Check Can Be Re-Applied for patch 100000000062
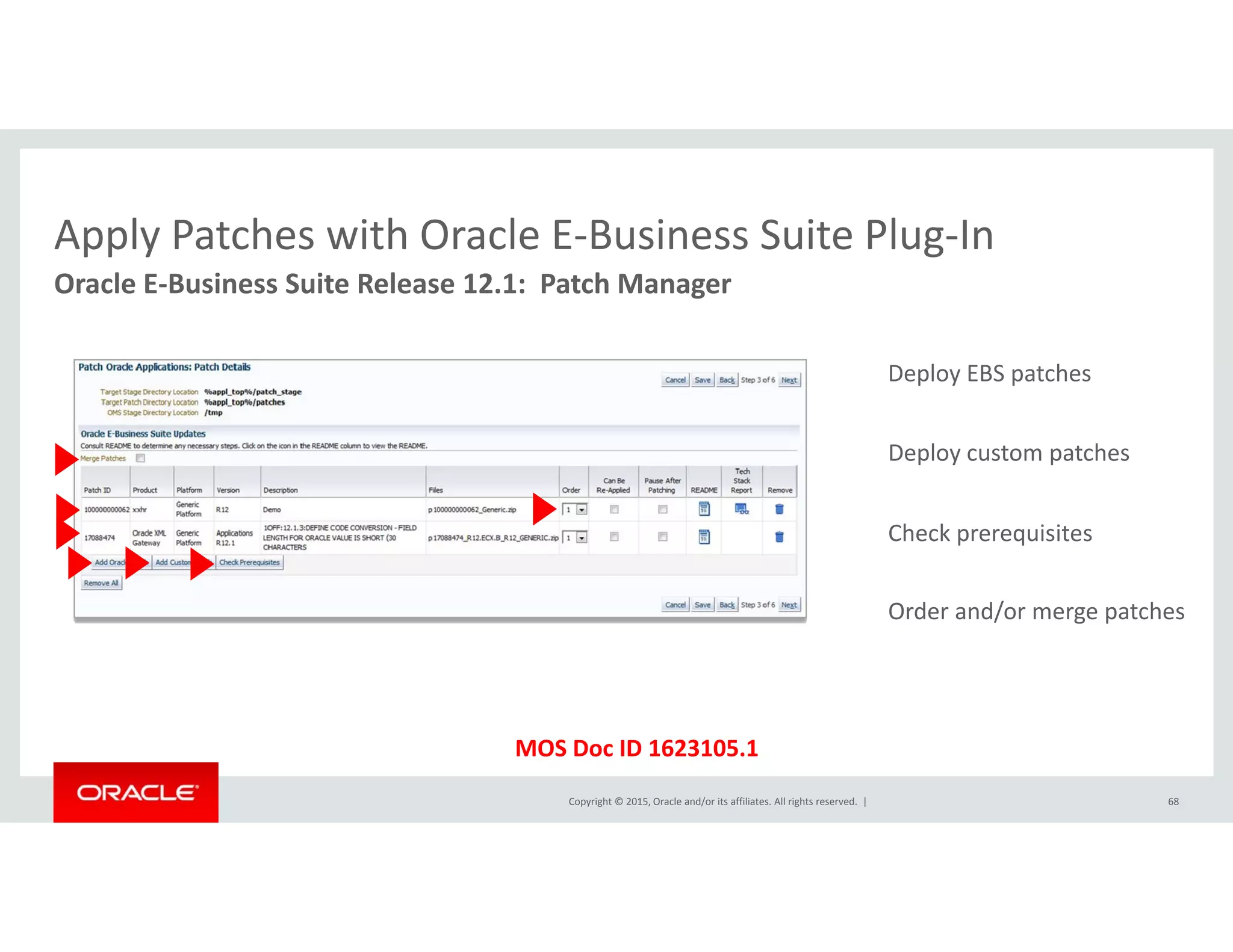Viewport: 1233px width, 952px height. 614,509
